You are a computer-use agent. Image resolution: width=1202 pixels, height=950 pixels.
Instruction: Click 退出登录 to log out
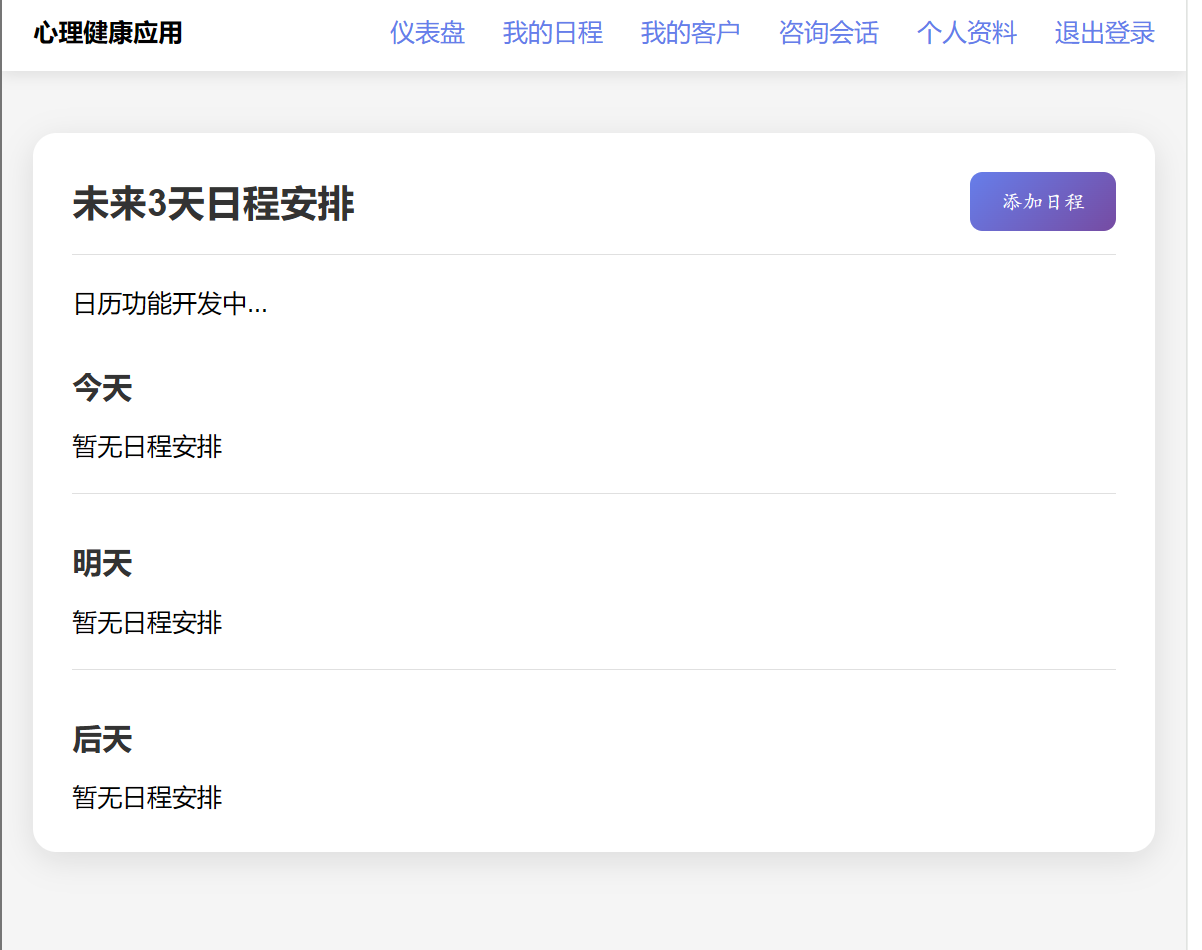pyautogui.click(x=1104, y=33)
